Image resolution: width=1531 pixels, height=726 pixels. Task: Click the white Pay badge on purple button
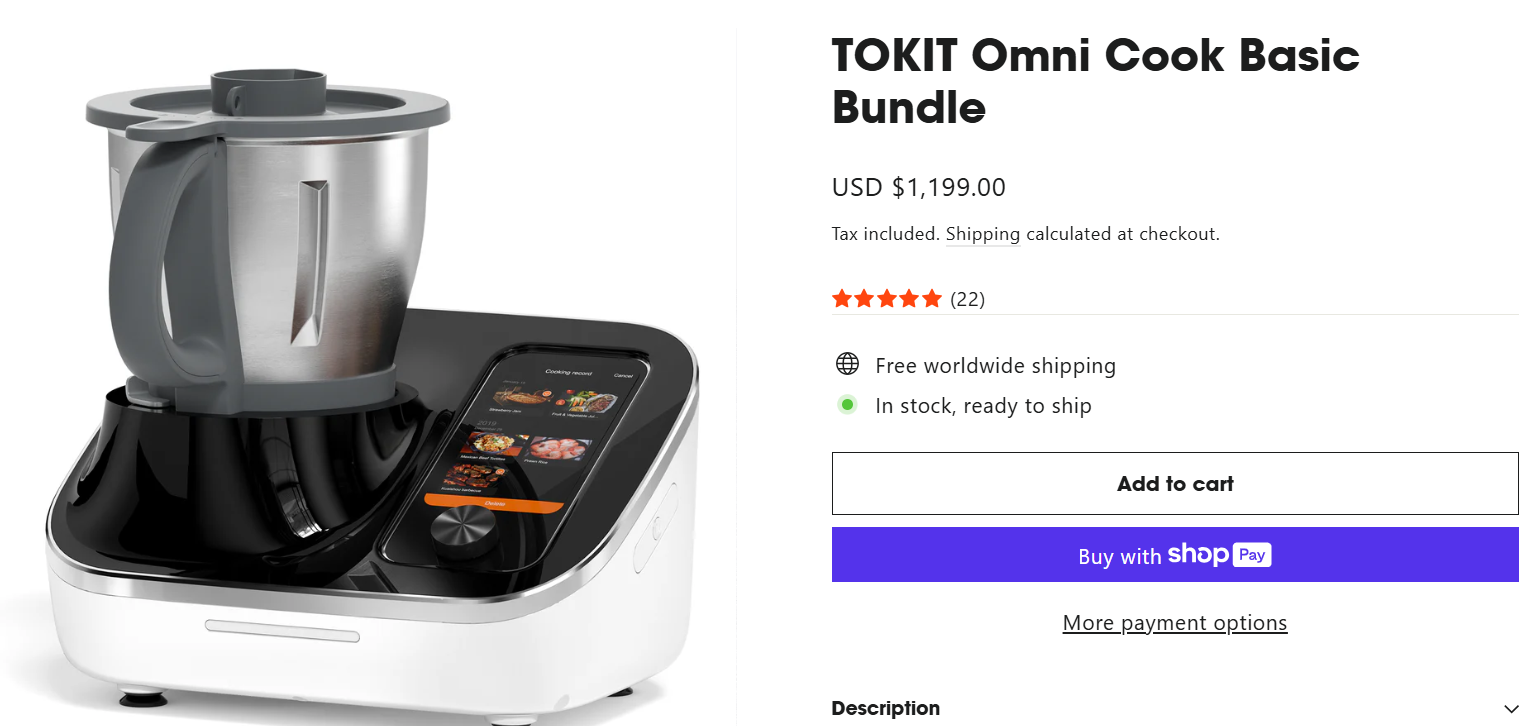click(x=1252, y=554)
